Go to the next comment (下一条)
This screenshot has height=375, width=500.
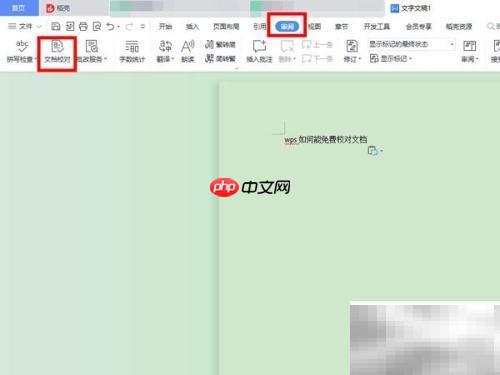317,59
